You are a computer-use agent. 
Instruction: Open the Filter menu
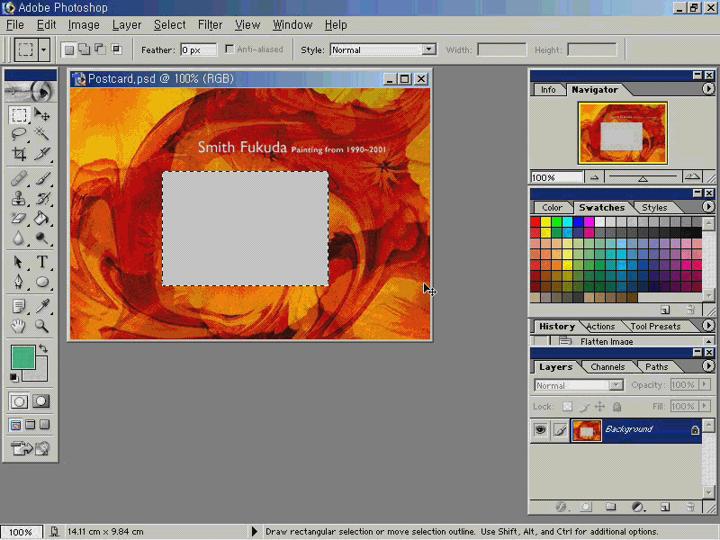click(210, 25)
